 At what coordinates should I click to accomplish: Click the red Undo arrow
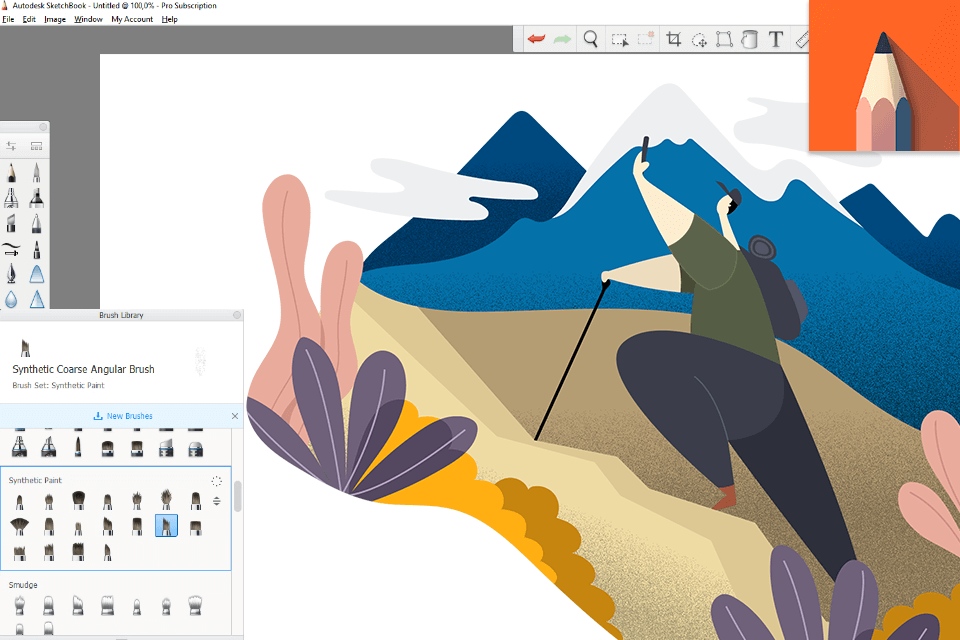point(537,40)
